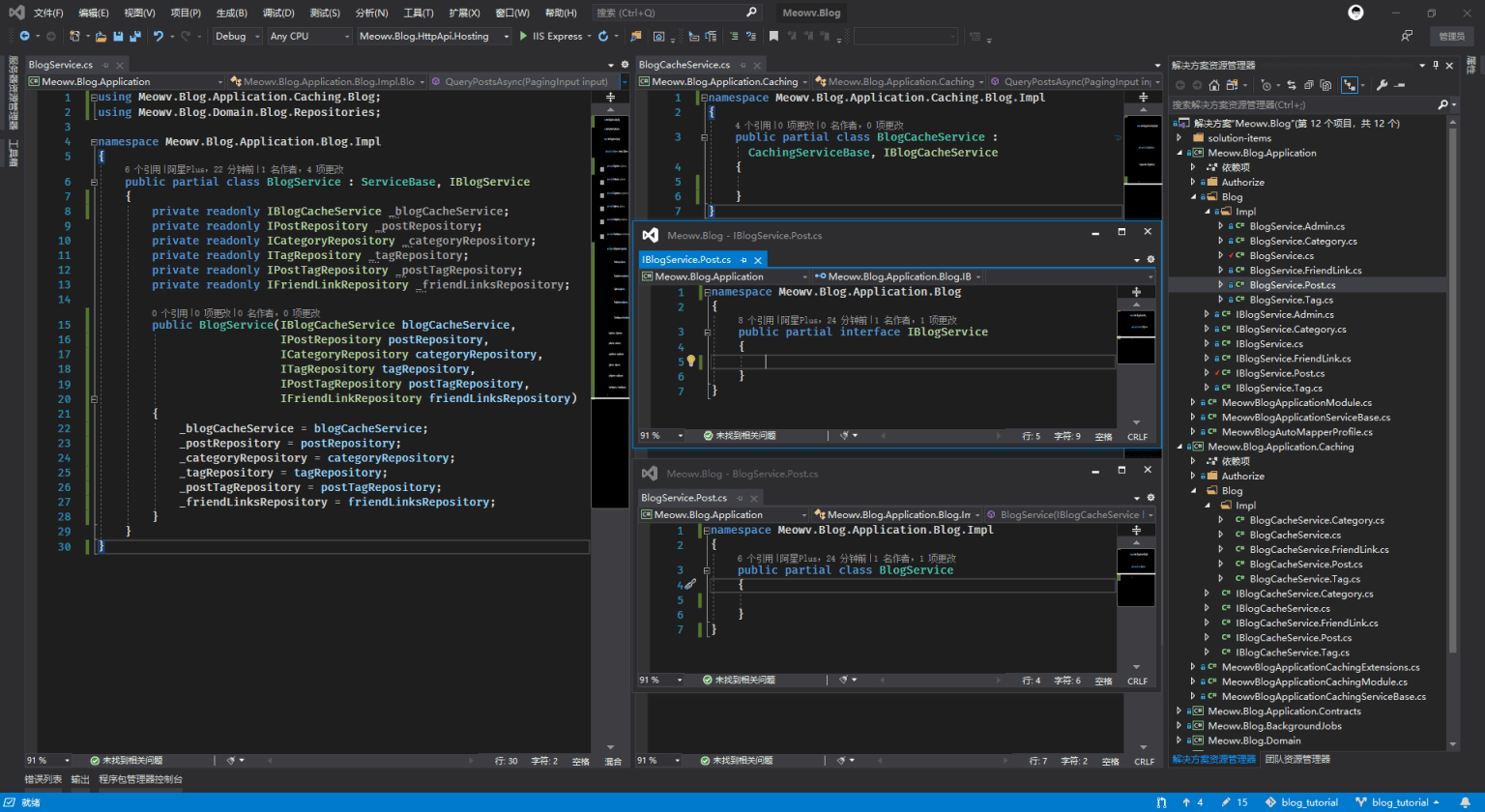
Task: Open the 调试(D) menu
Action: [278, 13]
